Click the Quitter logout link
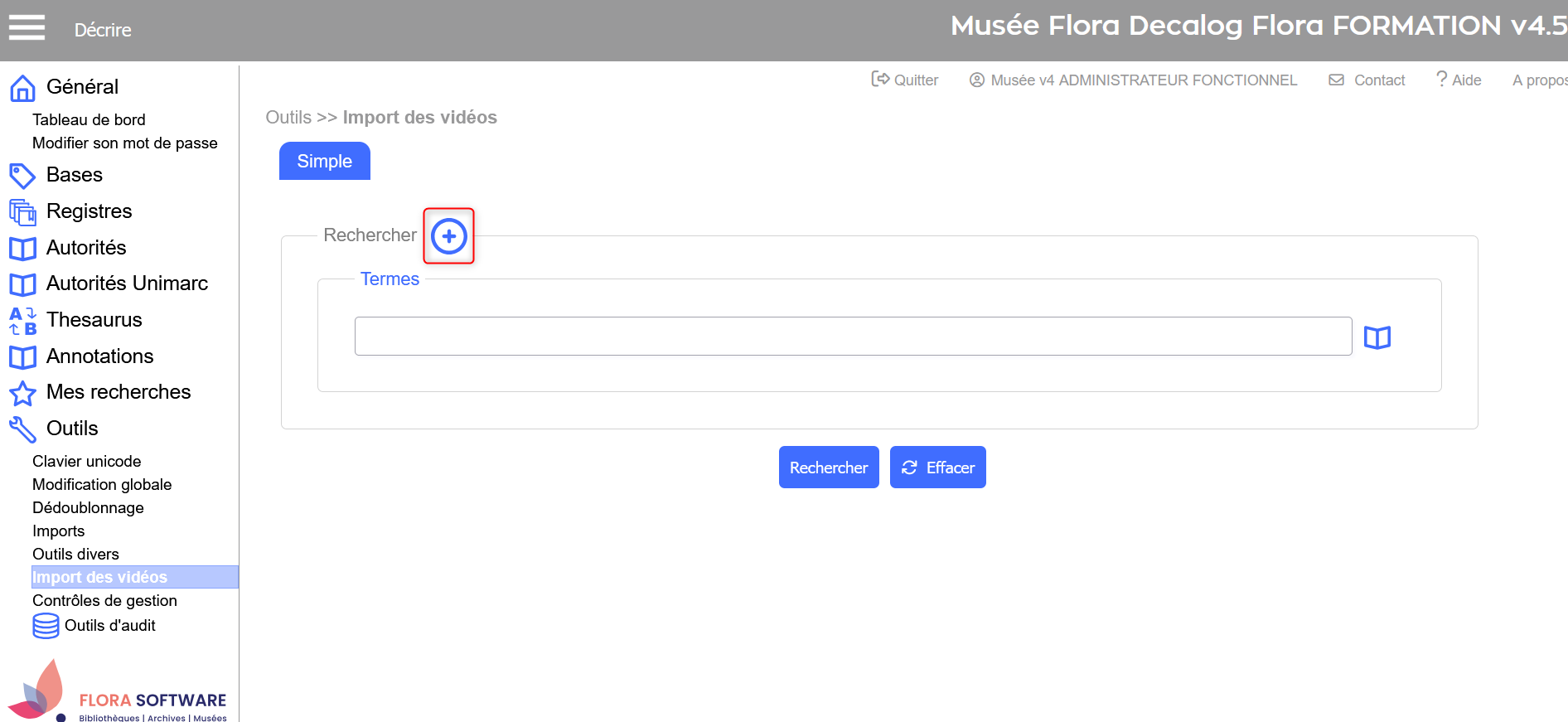 click(905, 80)
